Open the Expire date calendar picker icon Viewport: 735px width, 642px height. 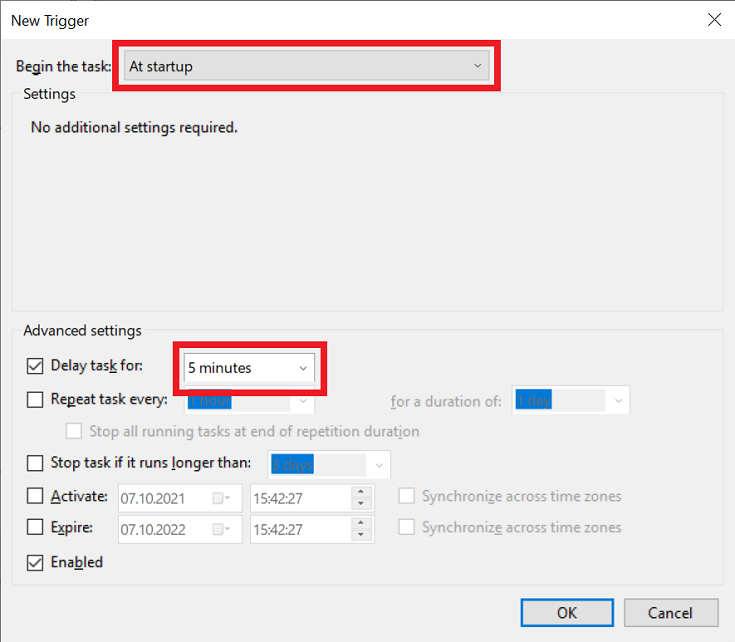click(x=221, y=530)
